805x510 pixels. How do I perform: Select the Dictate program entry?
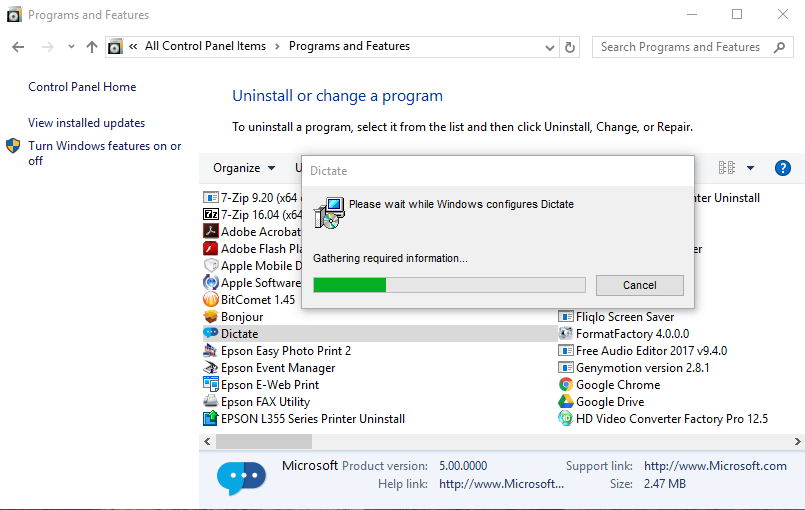(x=380, y=333)
